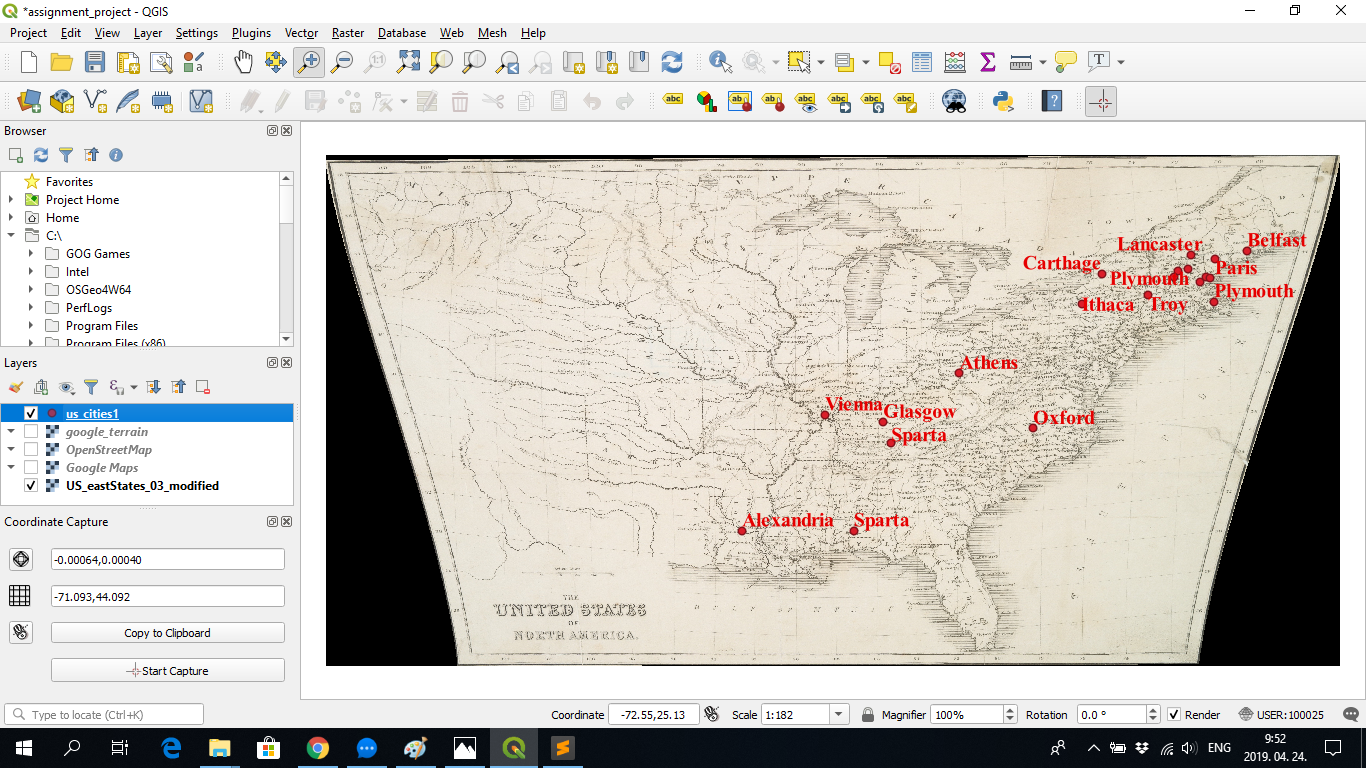Toggle visibility of US_eastStates_03_modified layer
Viewport: 1366px width, 768px height.
(31, 485)
